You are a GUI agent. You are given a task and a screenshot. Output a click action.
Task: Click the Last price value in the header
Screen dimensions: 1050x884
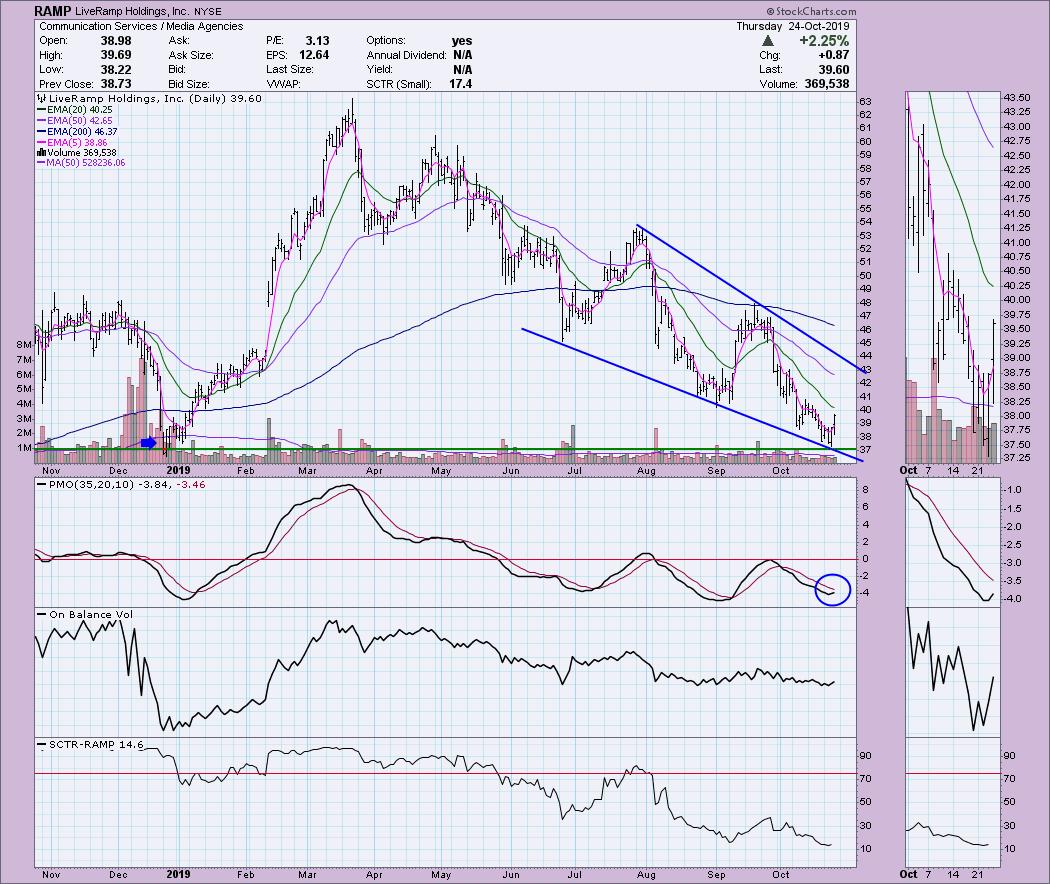833,70
